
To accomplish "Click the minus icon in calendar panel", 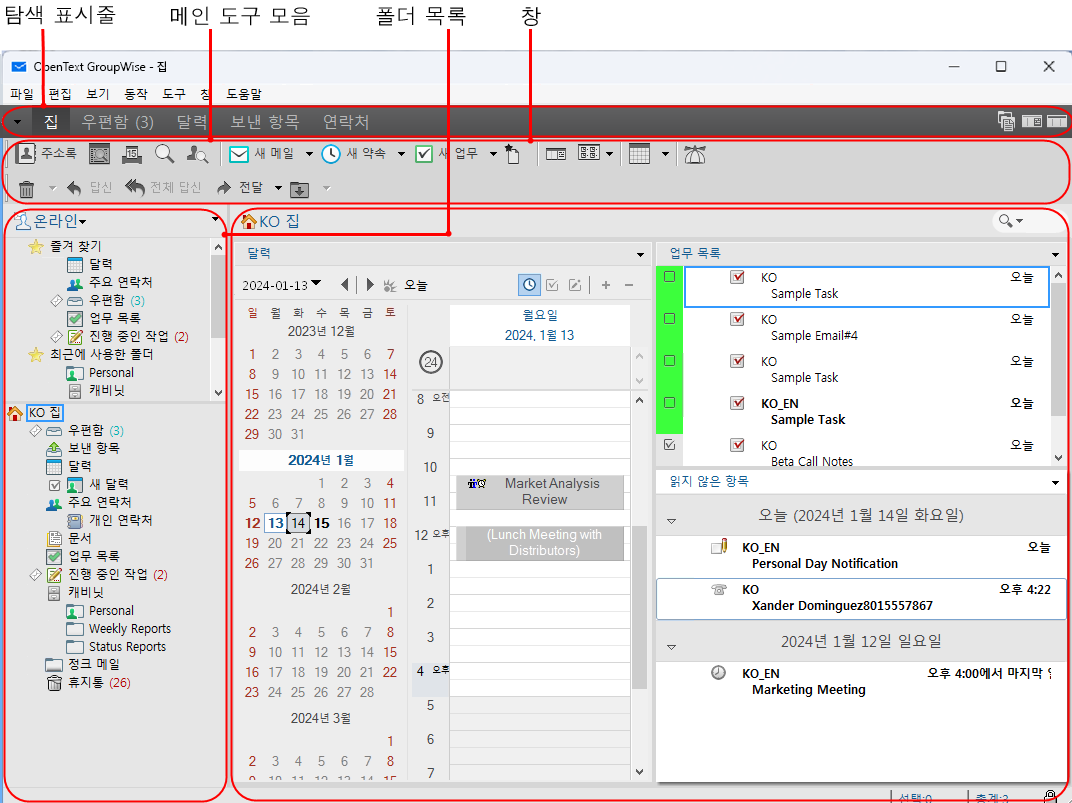I will pos(629,285).
